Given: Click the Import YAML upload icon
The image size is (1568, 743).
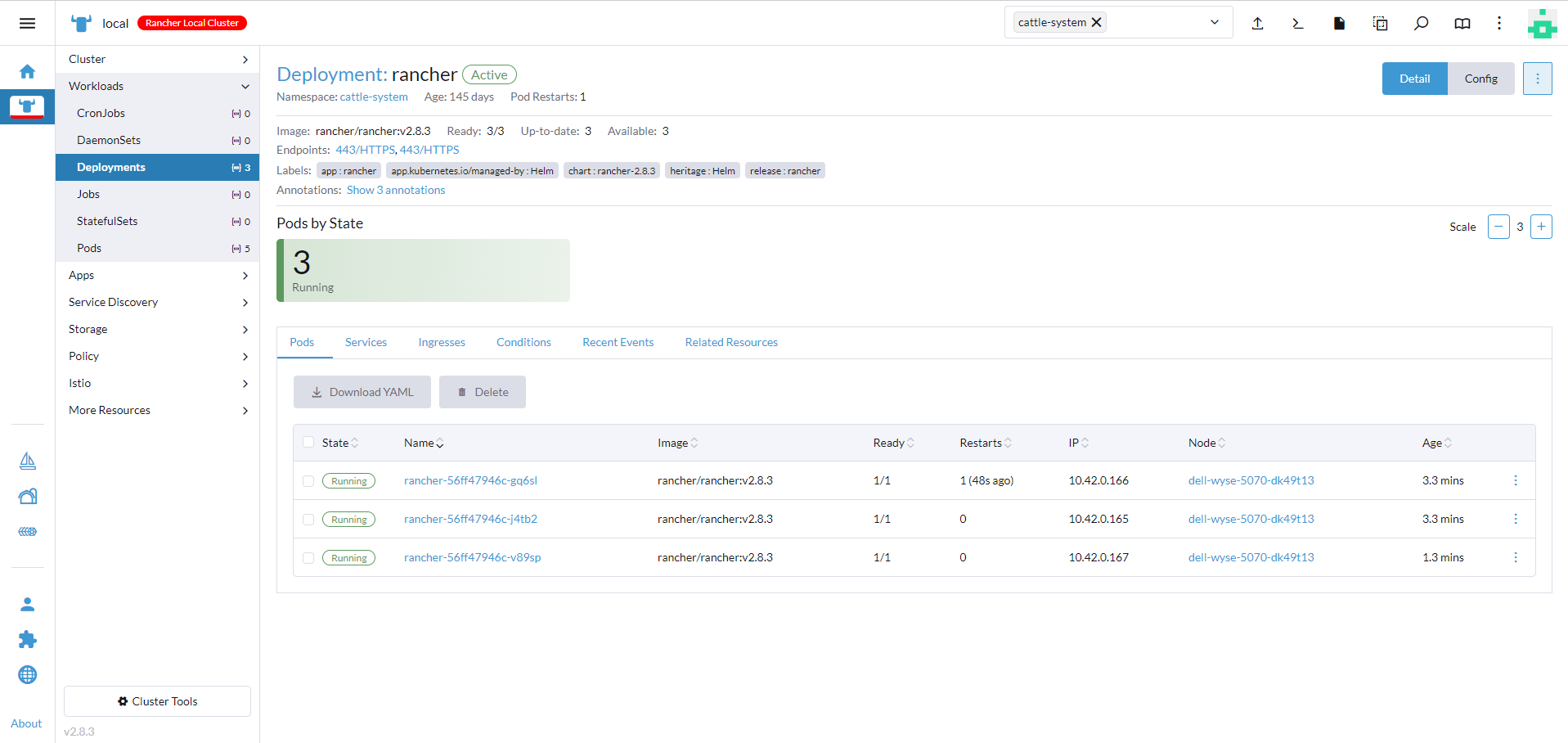Looking at the screenshot, I should click(x=1257, y=23).
